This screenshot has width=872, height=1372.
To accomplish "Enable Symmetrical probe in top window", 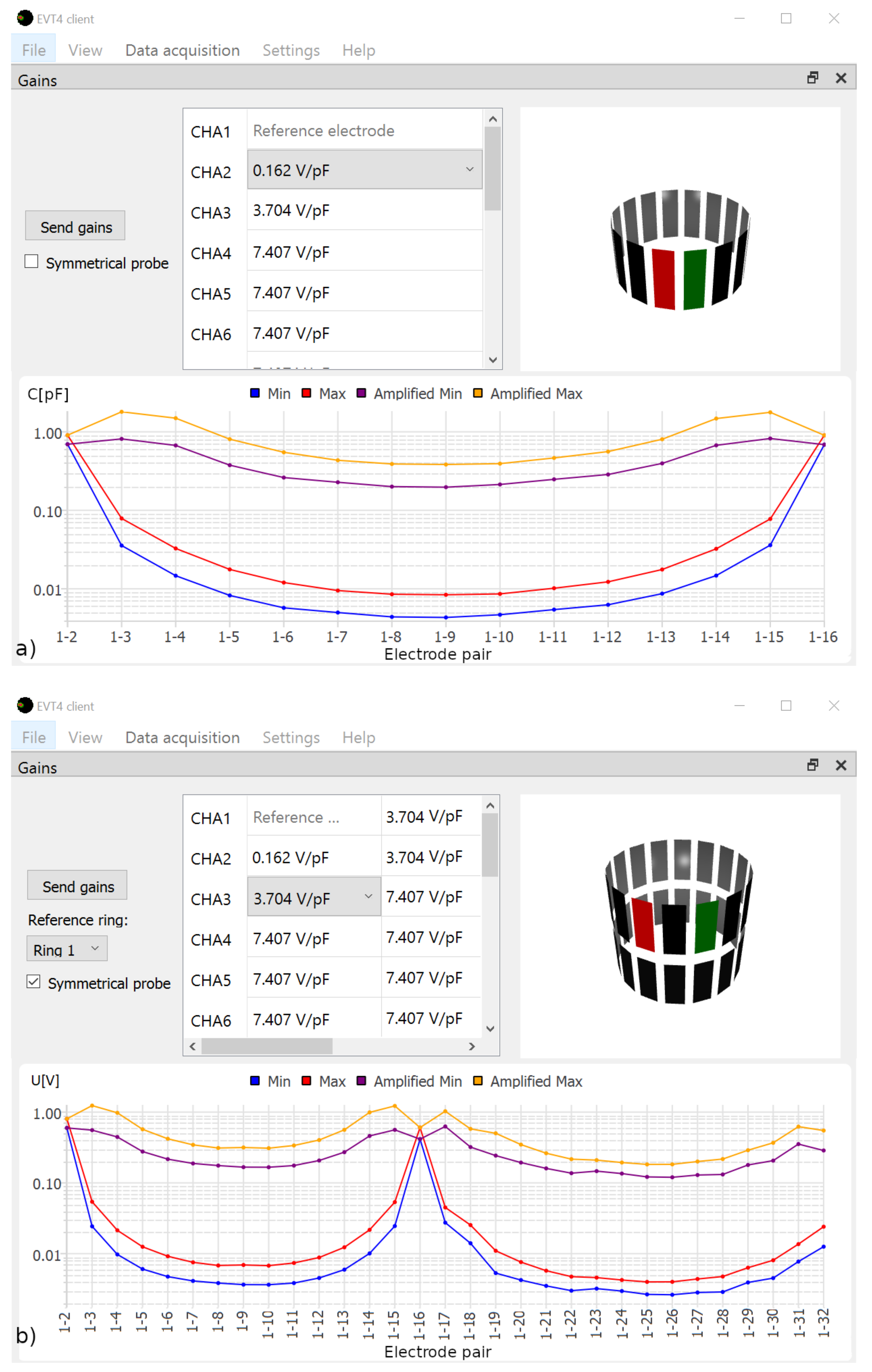I will tap(32, 261).
